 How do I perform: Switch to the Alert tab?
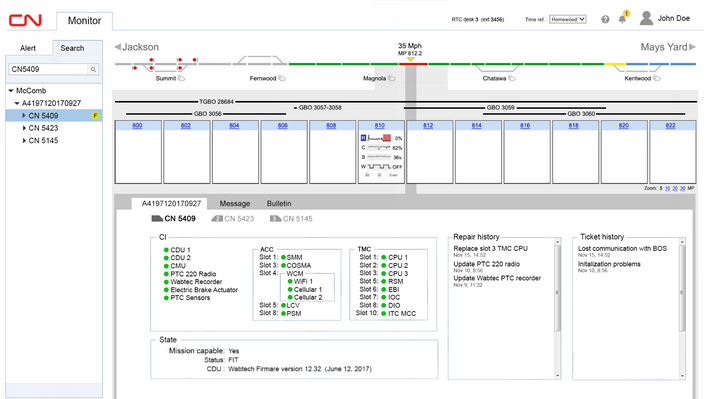[28, 48]
